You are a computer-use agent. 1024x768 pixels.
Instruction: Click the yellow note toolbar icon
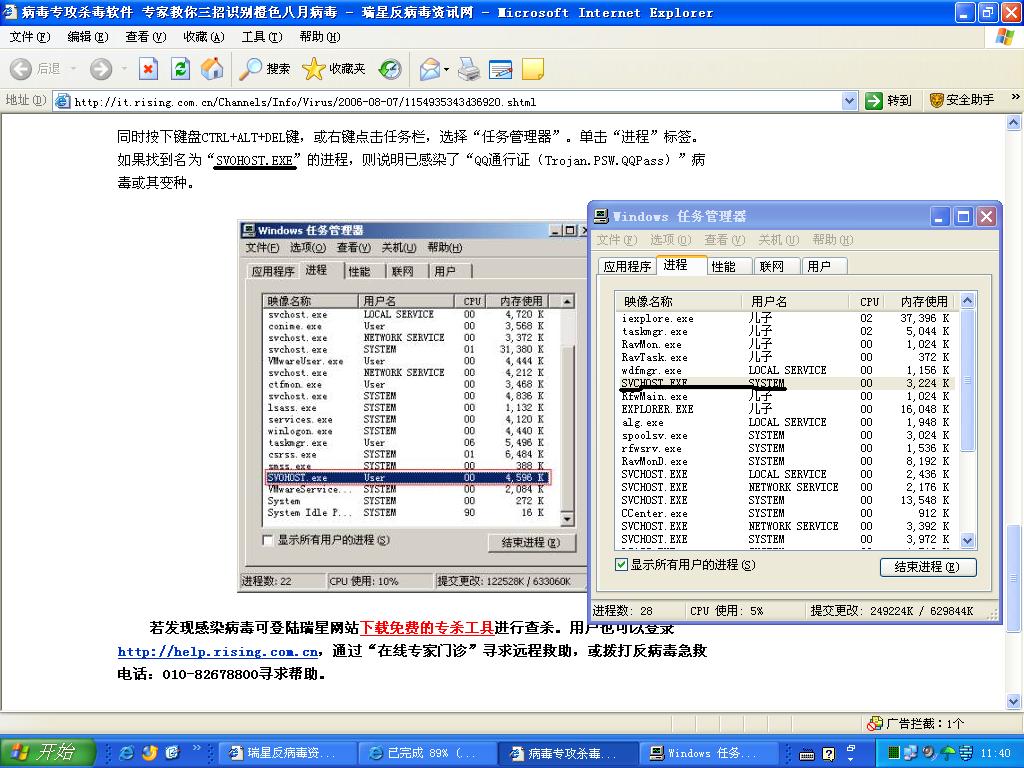click(532, 69)
